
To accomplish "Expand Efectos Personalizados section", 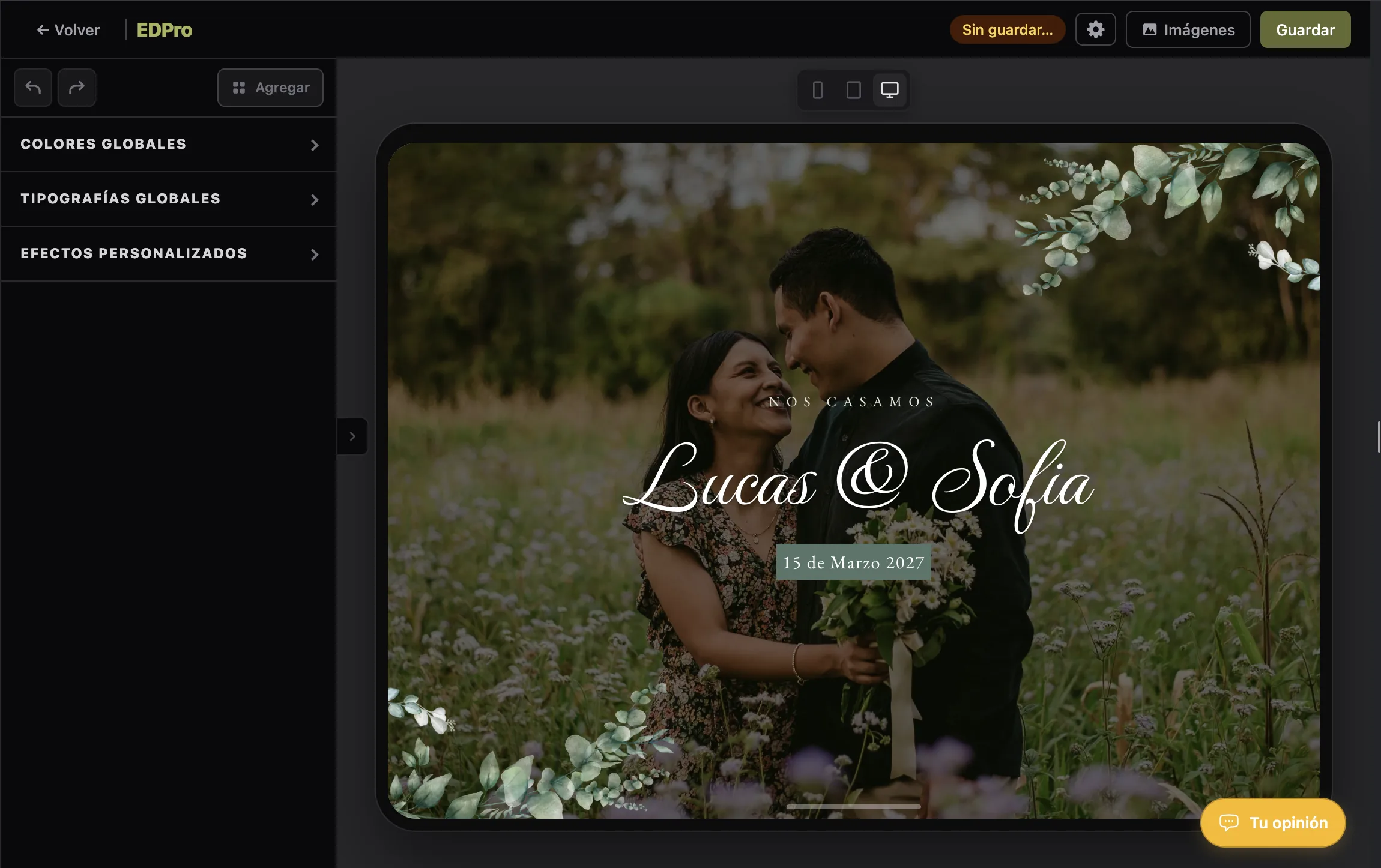I will point(169,254).
